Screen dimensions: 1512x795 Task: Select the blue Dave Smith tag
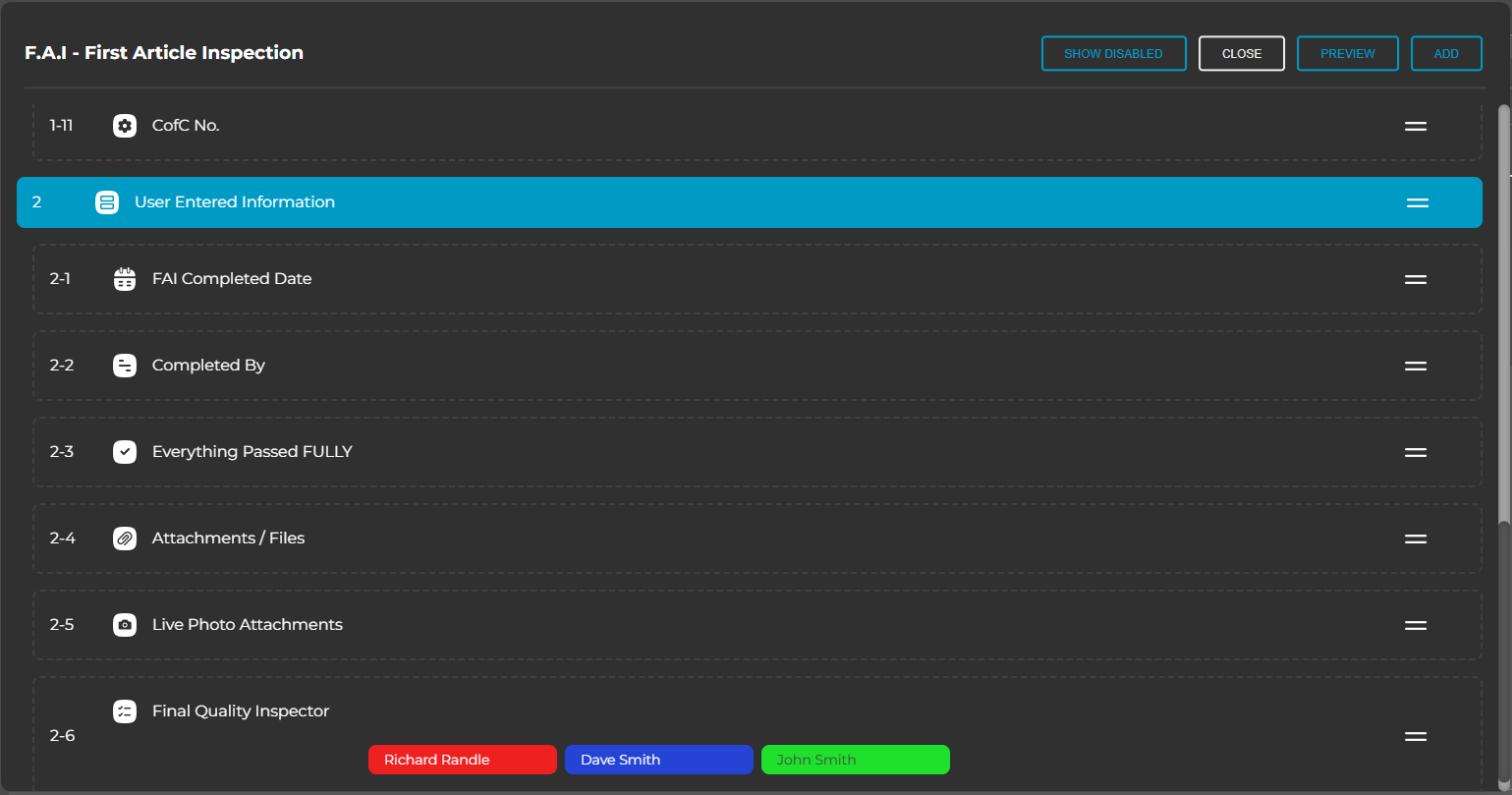659,760
